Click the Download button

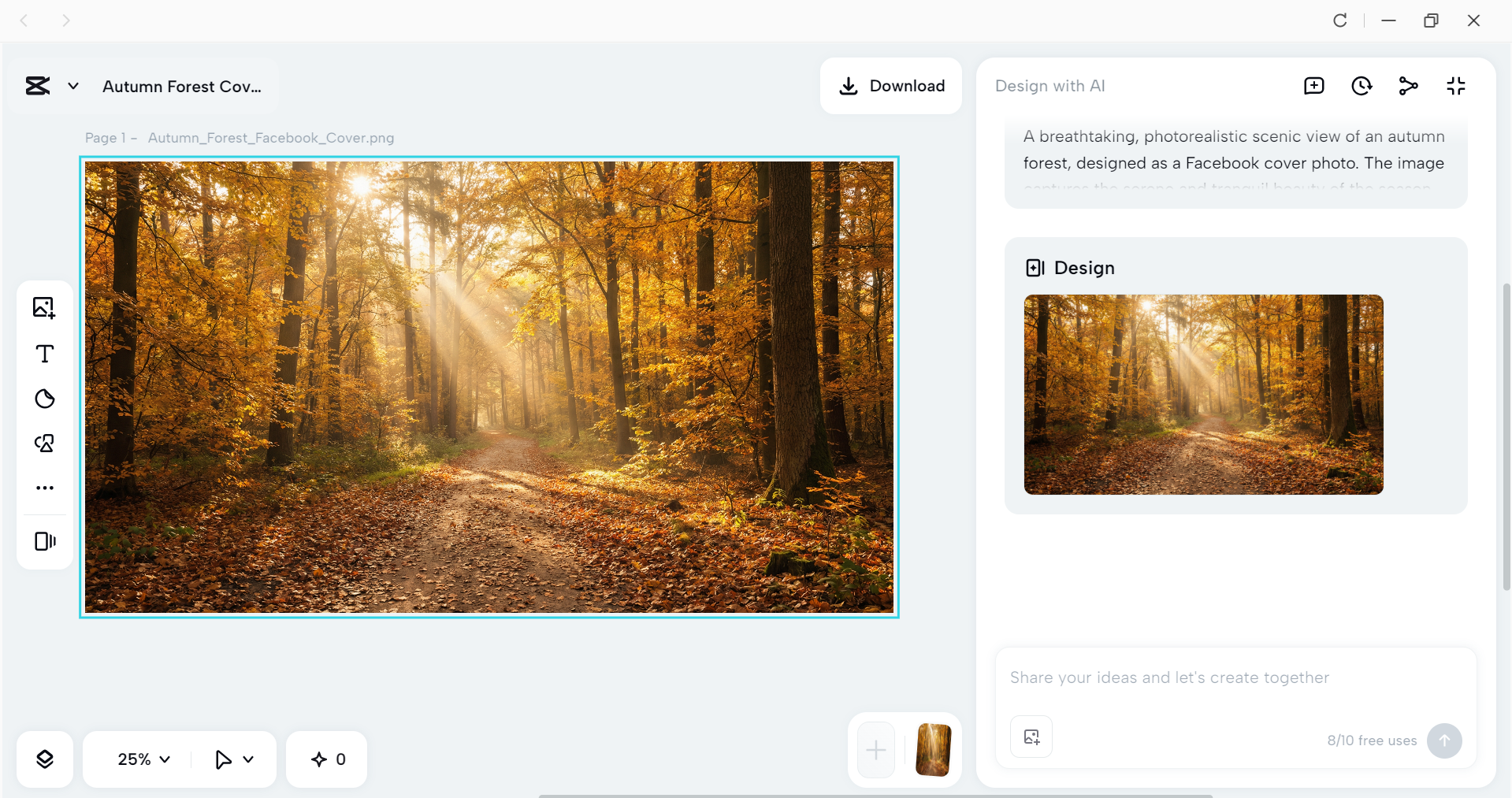pos(891,85)
